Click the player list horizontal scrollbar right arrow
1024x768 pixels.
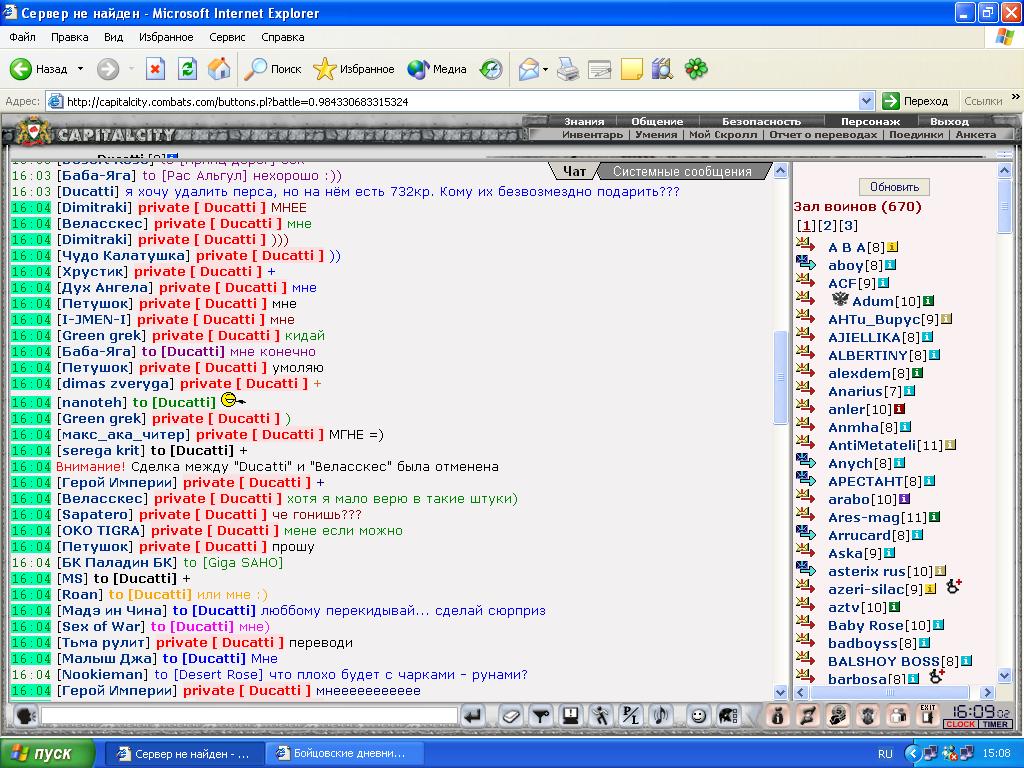tap(986, 692)
